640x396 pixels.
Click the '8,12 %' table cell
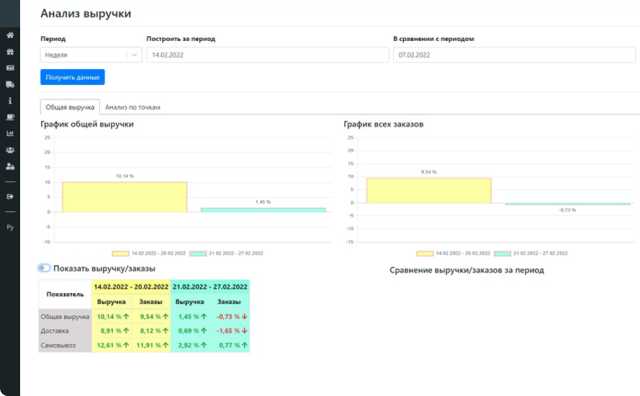[151, 331]
